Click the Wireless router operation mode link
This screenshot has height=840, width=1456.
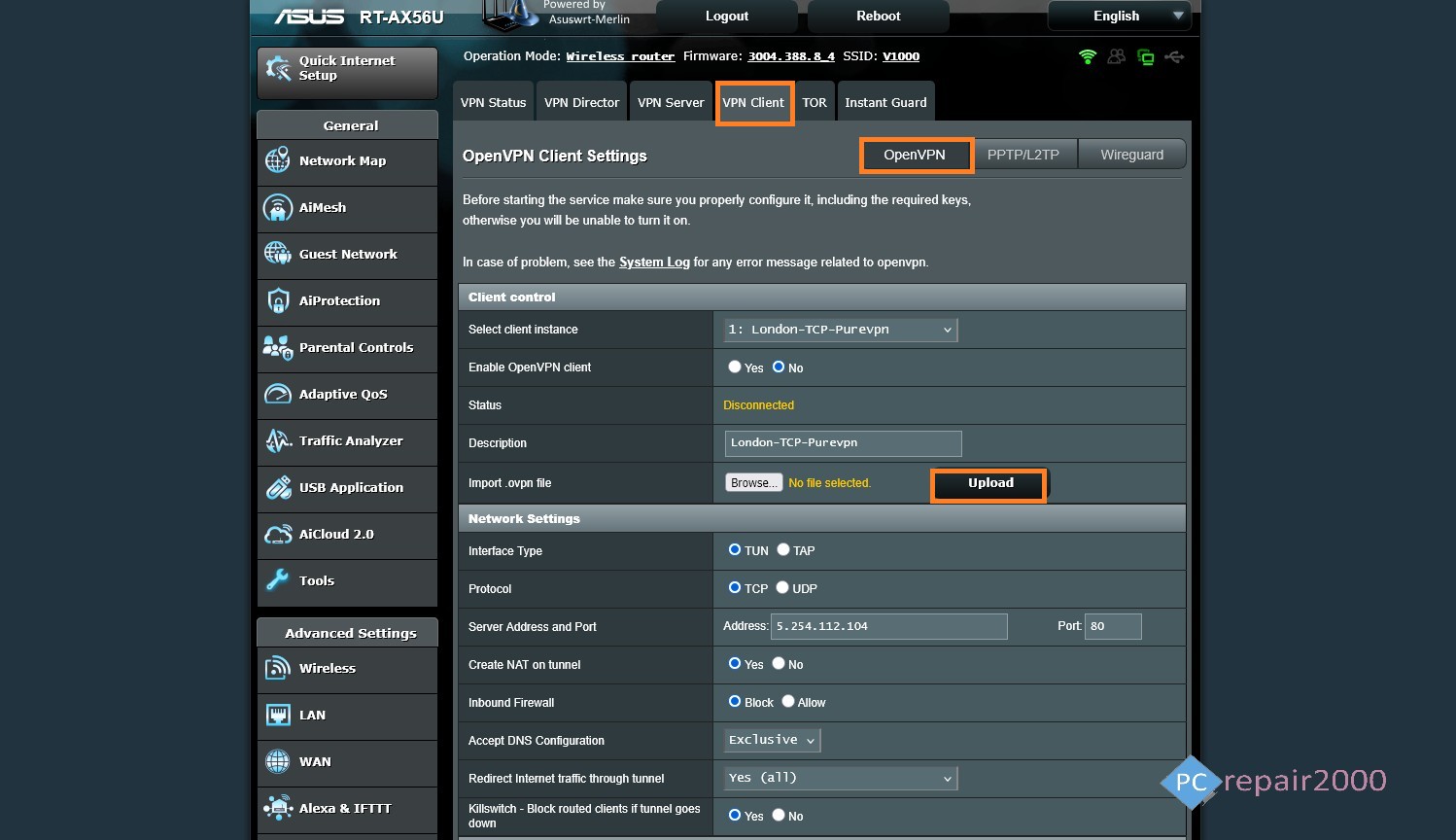tap(620, 56)
